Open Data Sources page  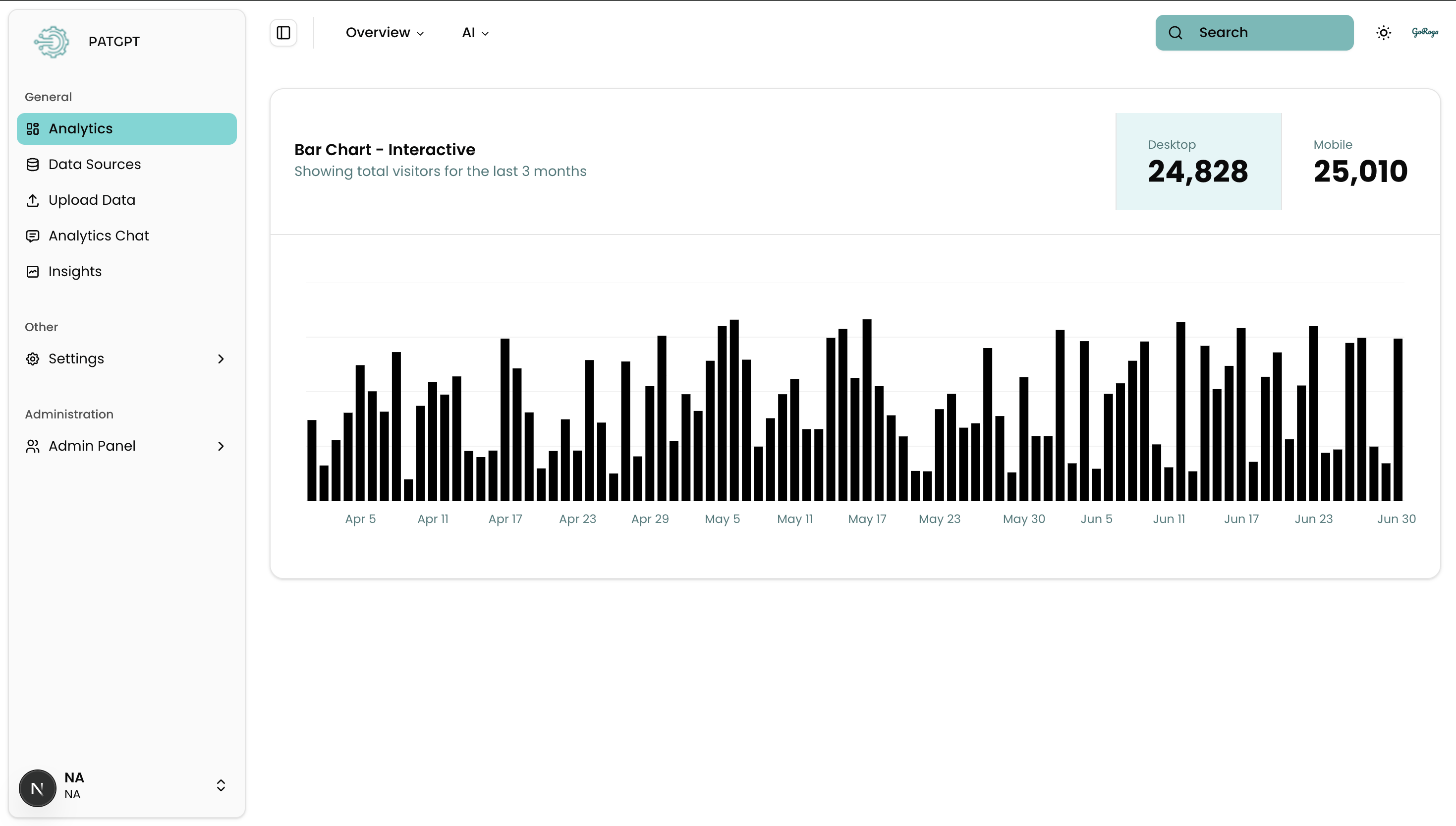click(127, 165)
